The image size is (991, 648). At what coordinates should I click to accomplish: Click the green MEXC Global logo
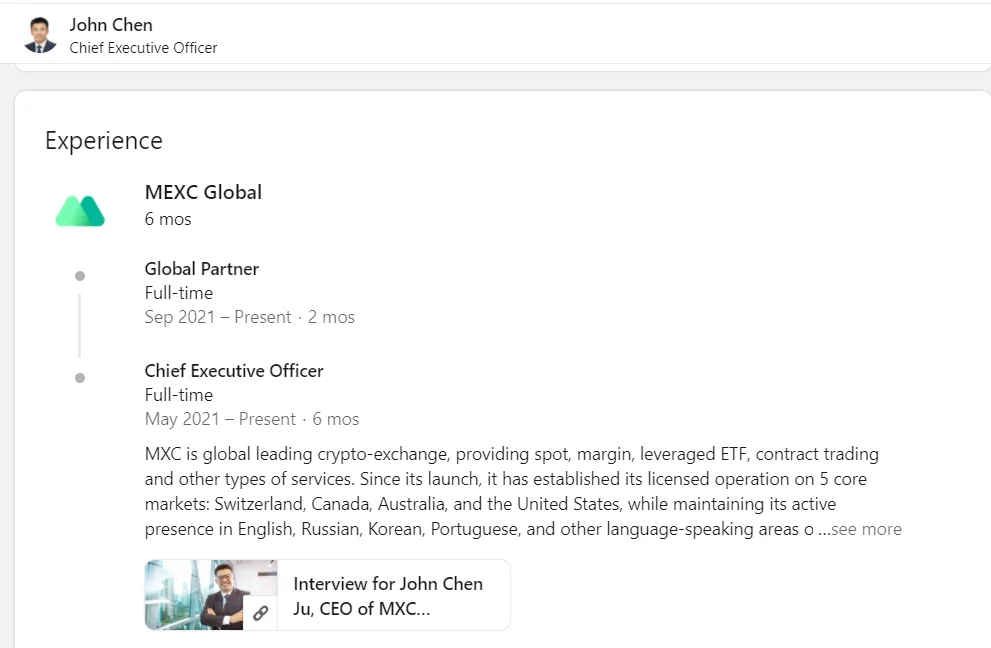tap(80, 210)
